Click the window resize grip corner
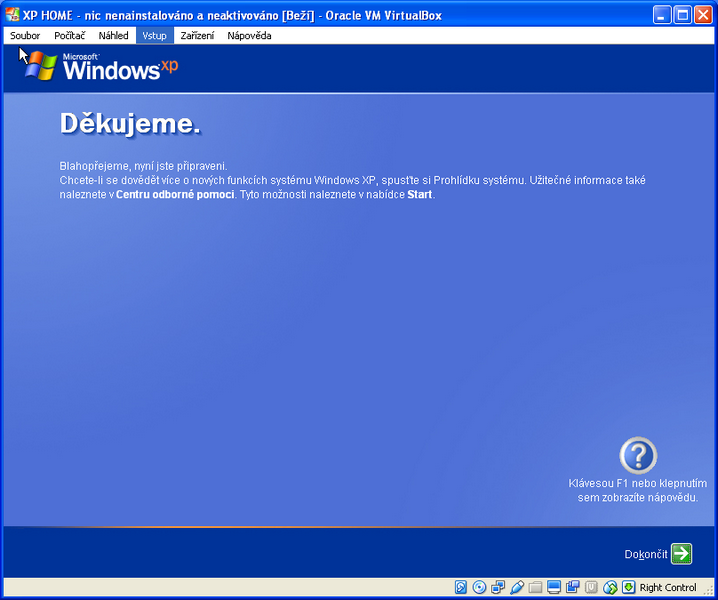Viewport: 718px width, 600px height. click(x=708, y=592)
